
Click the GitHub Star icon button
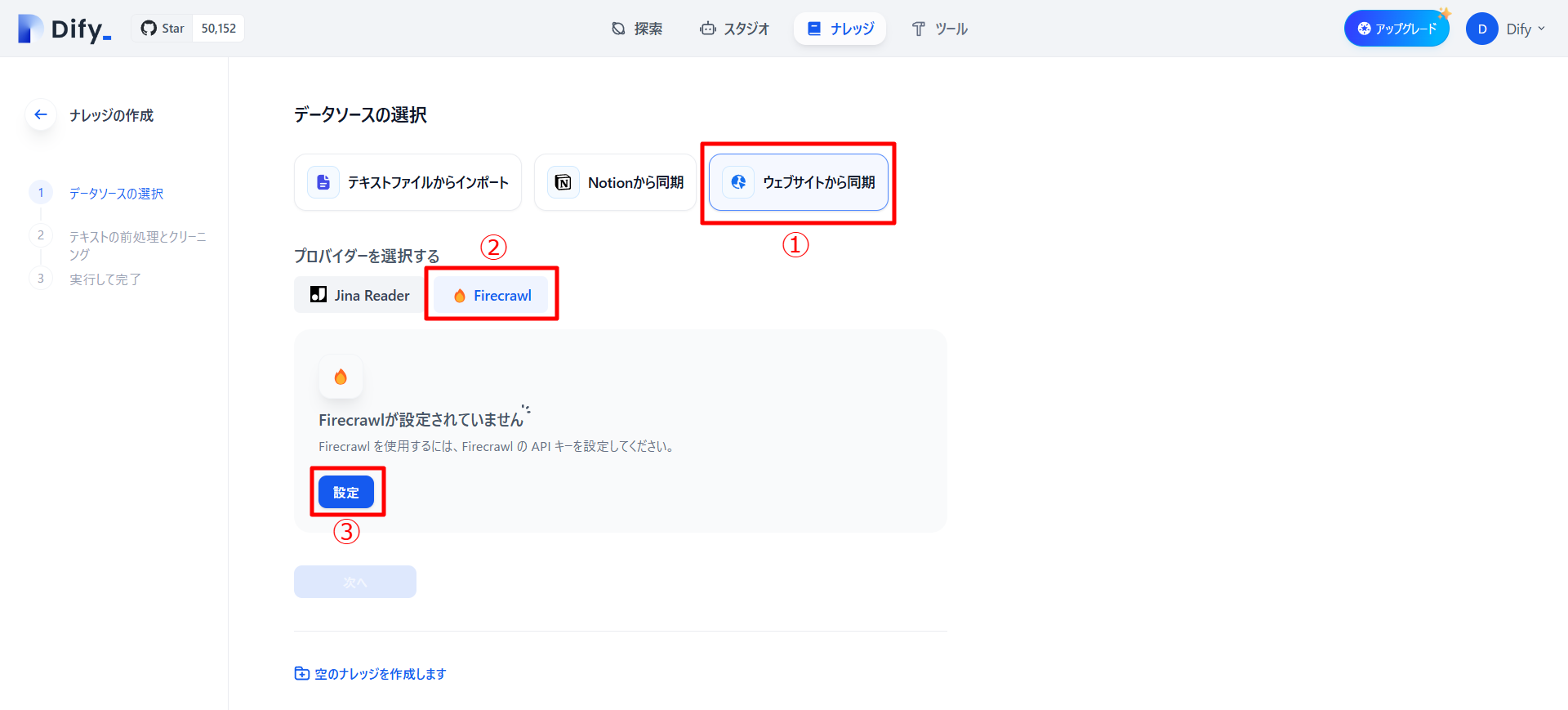[x=163, y=29]
